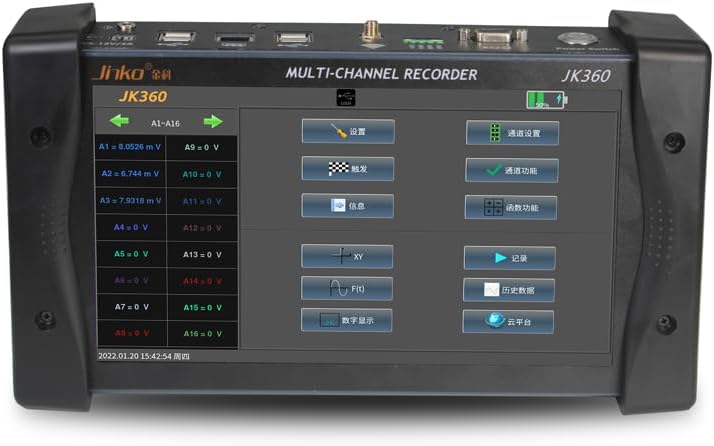Select channel A2 = 6.744 mV cell
The width and height of the screenshot is (714, 446).
[130, 174]
